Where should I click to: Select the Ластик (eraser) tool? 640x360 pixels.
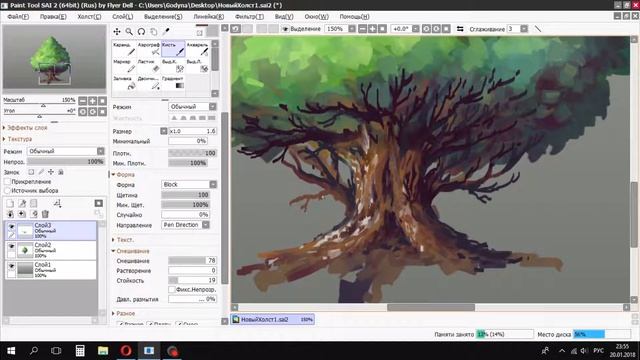[149, 66]
